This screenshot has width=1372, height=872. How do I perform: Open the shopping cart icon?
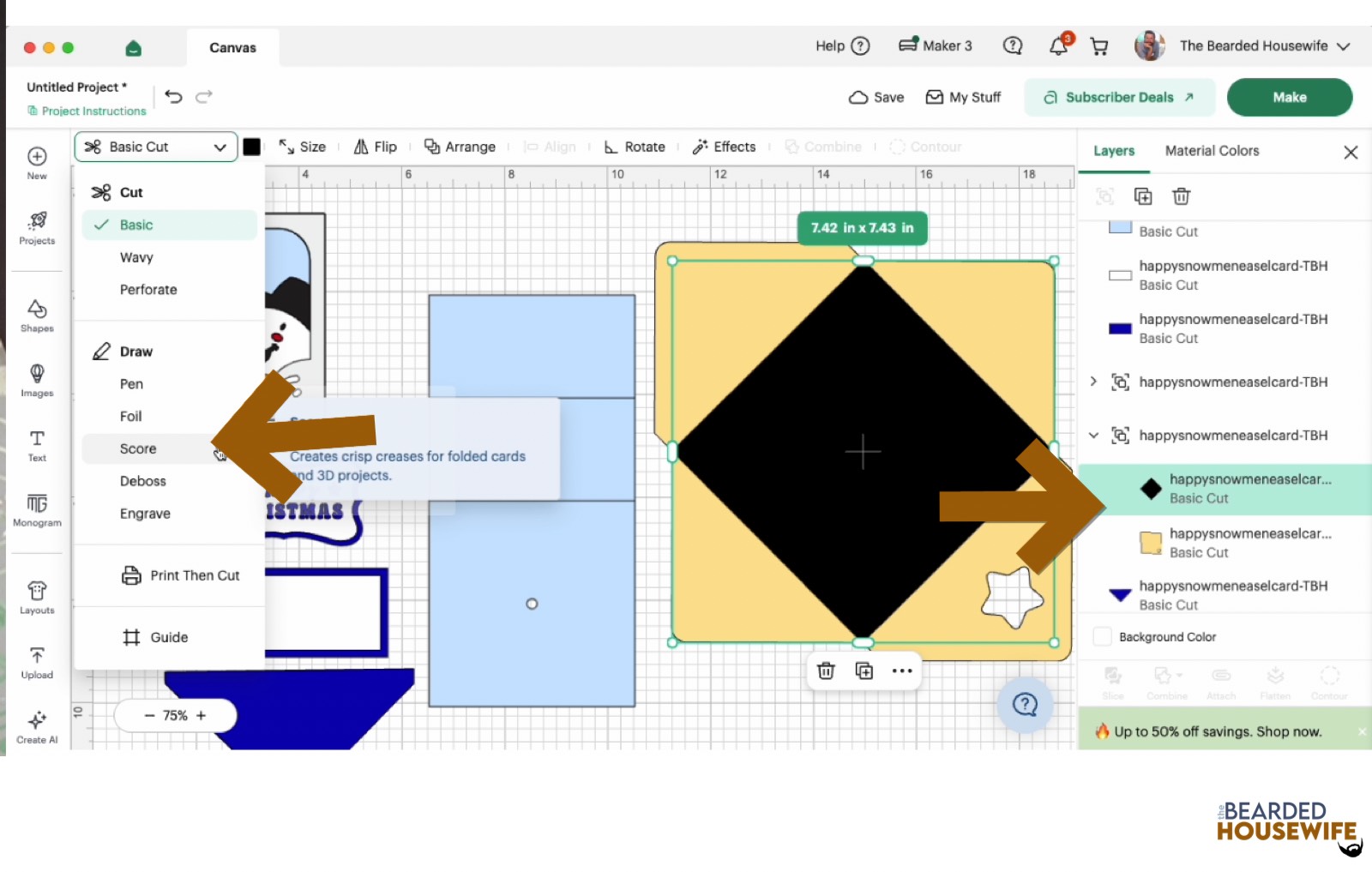click(x=1099, y=46)
